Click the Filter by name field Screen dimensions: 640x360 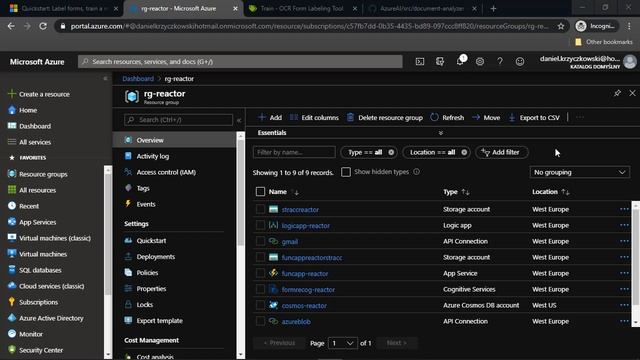[x=294, y=152]
